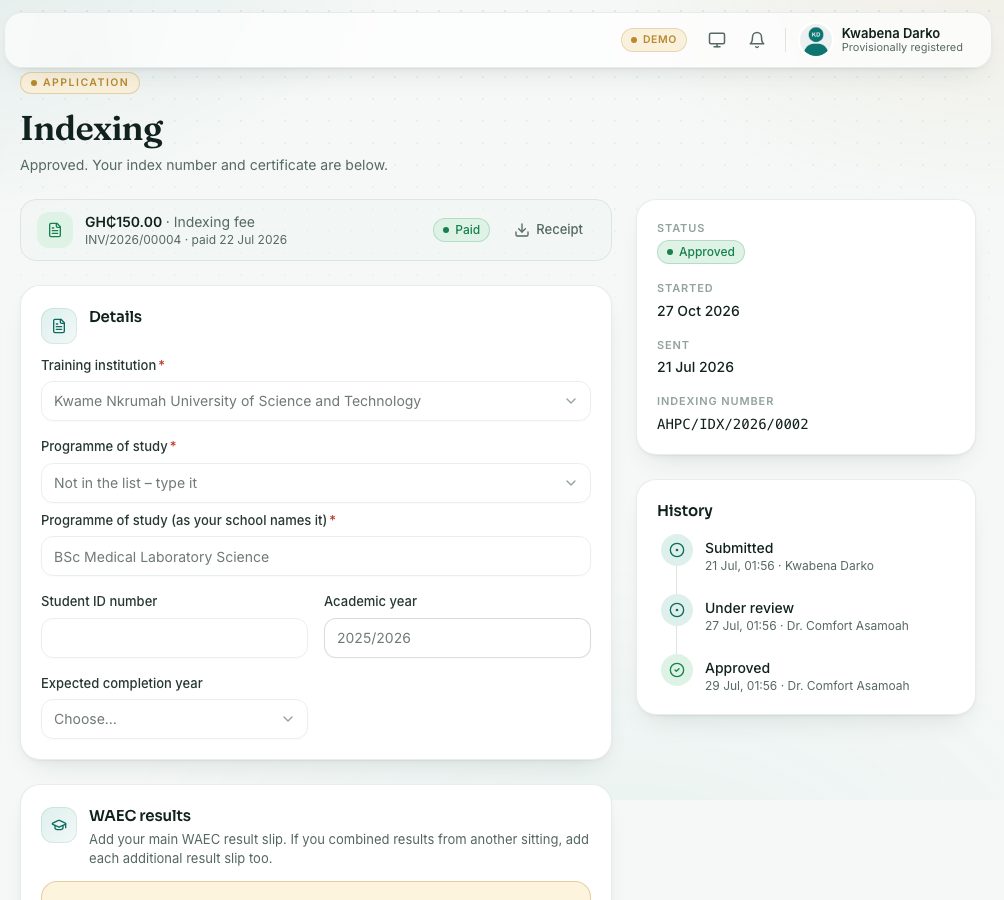Click the Indexing page heading
1004x900 pixels.
click(x=92, y=129)
